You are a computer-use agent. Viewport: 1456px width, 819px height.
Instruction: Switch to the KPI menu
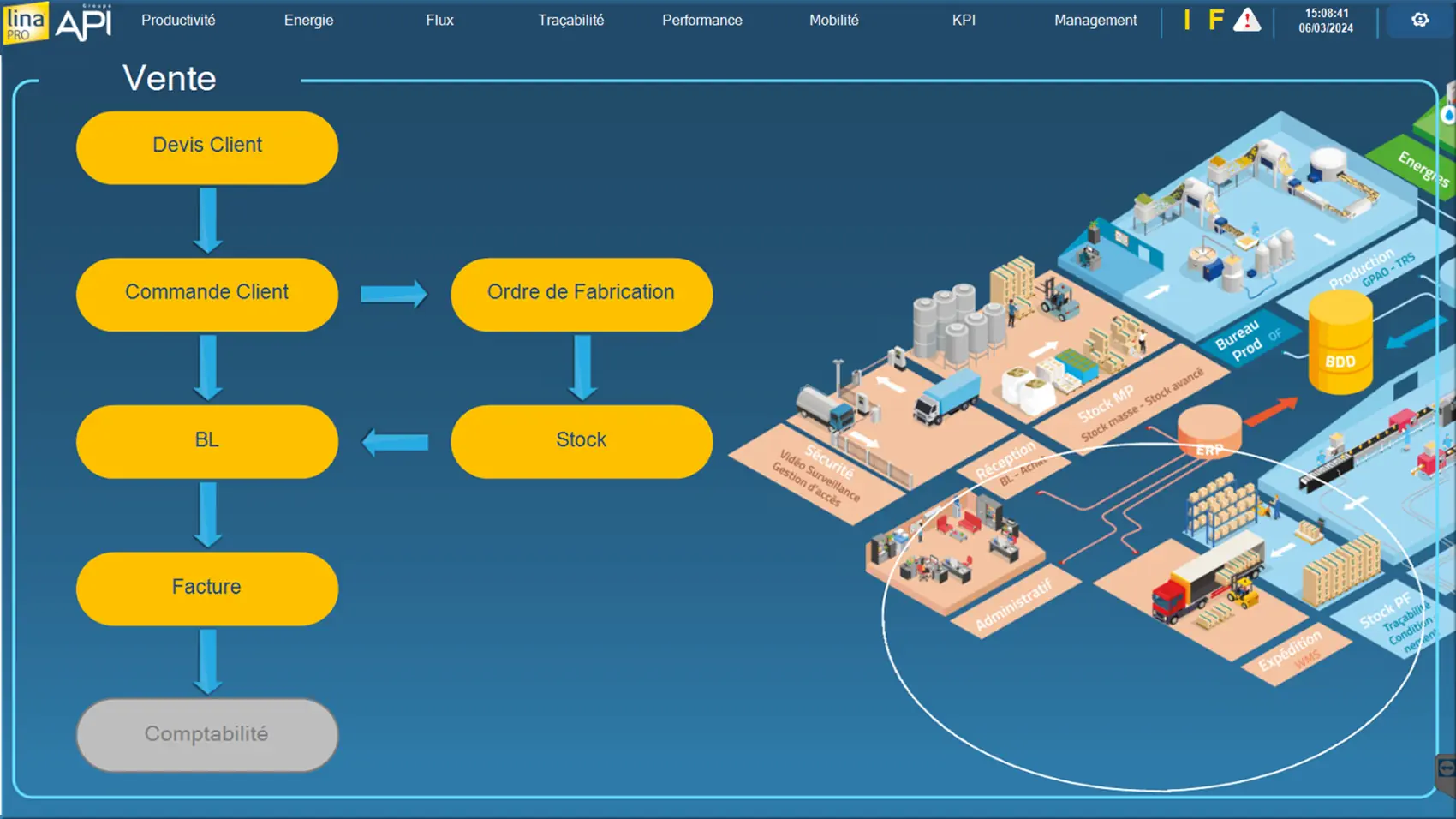click(964, 20)
